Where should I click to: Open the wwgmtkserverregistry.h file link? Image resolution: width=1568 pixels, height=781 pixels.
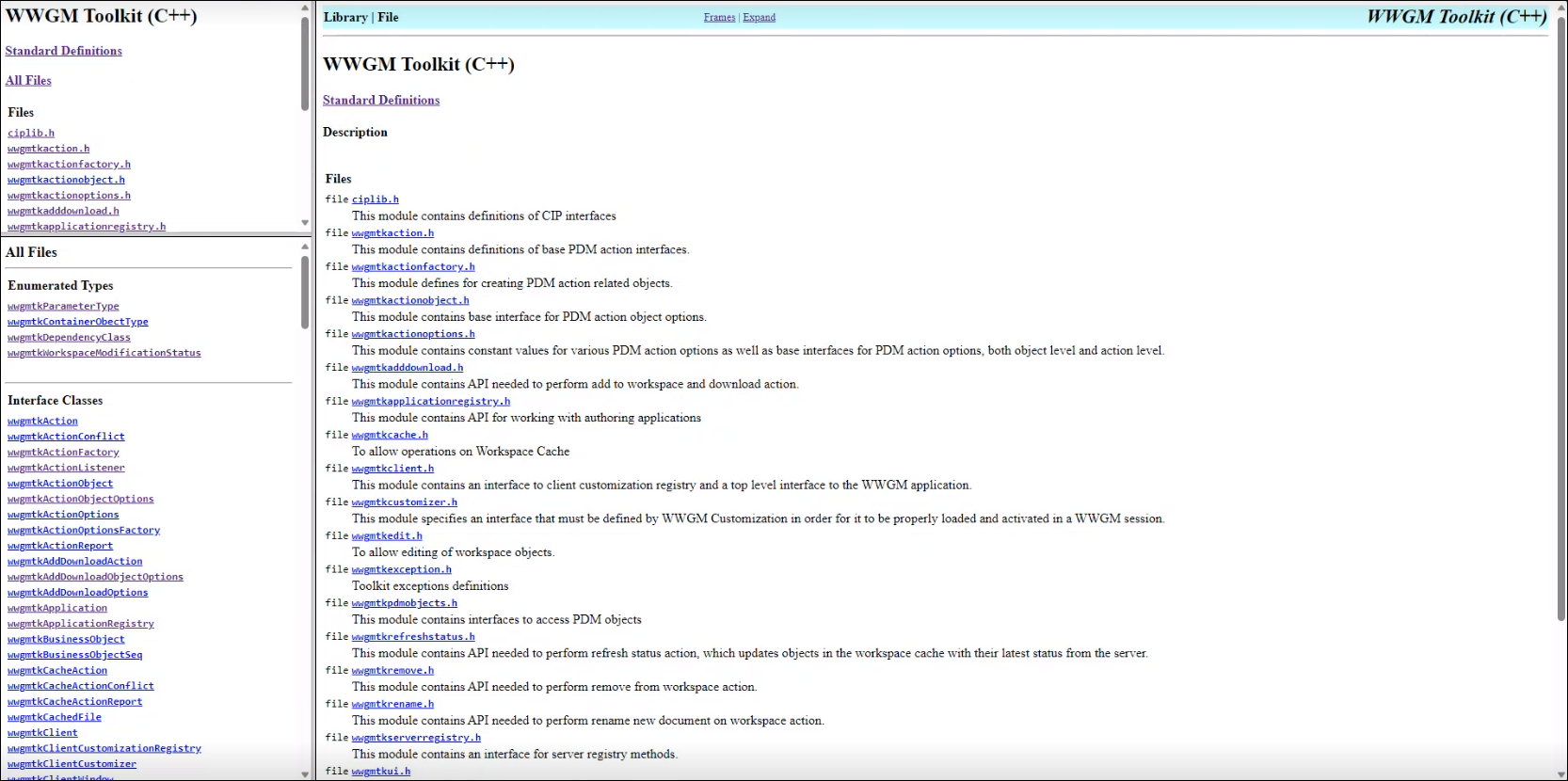(x=416, y=738)
